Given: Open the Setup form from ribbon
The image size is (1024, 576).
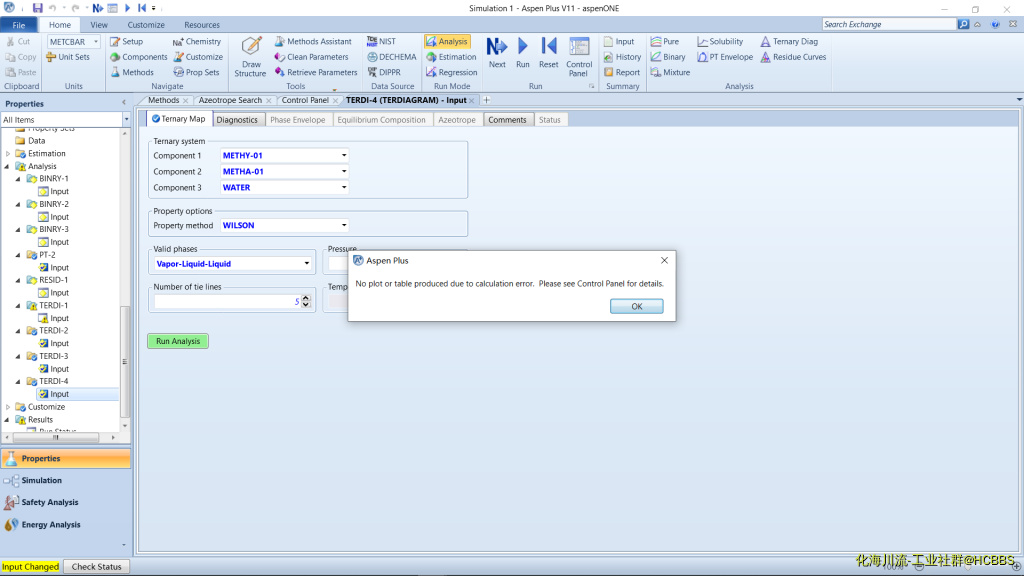Looking at the screenshot, I should [126, 41].
